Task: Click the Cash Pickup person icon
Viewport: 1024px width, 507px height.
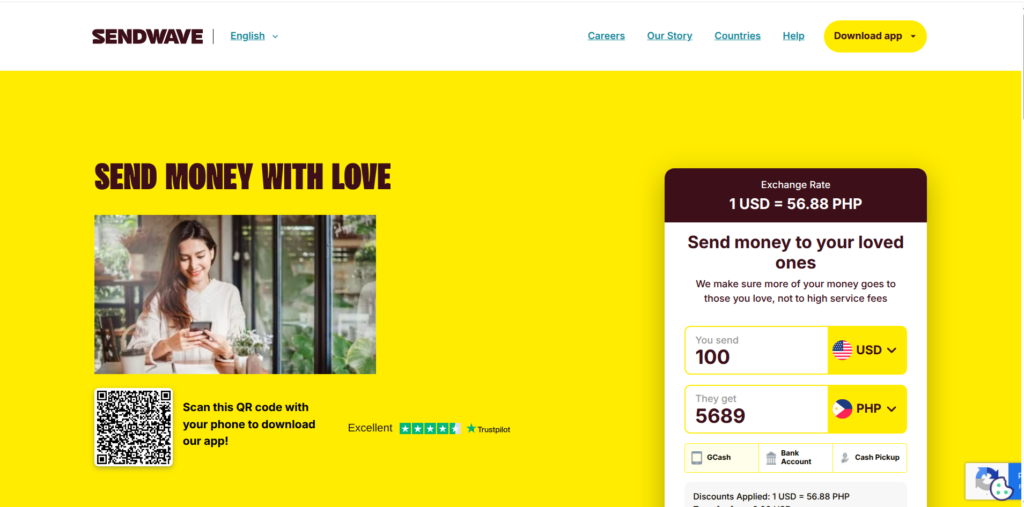Action: (845, 457)
